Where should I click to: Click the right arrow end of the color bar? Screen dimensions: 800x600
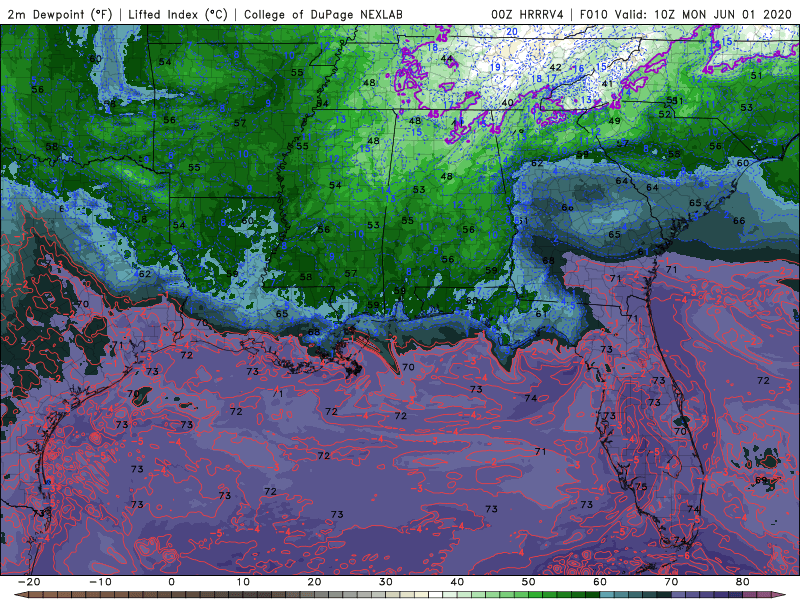(x=781, y=595)
